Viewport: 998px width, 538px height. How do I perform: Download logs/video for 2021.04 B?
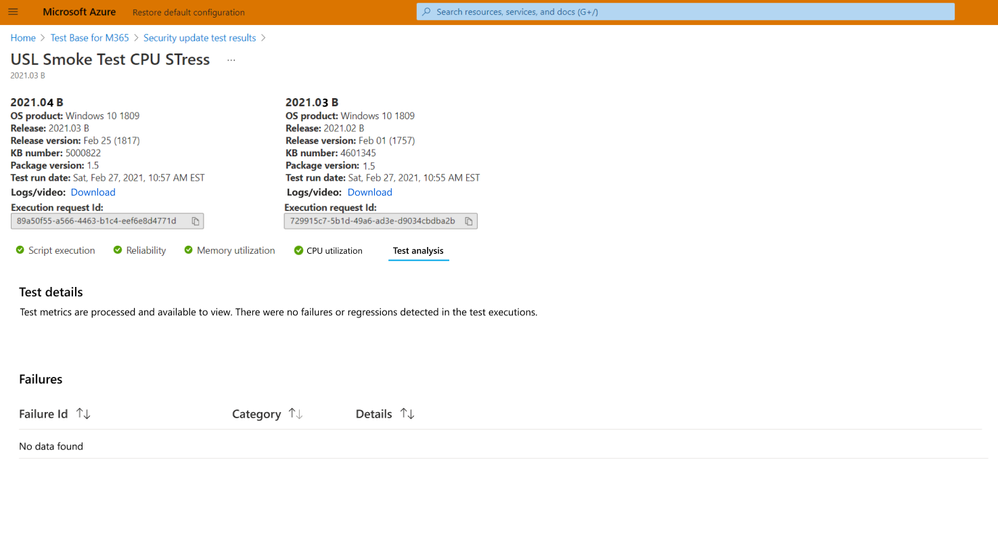93,192
